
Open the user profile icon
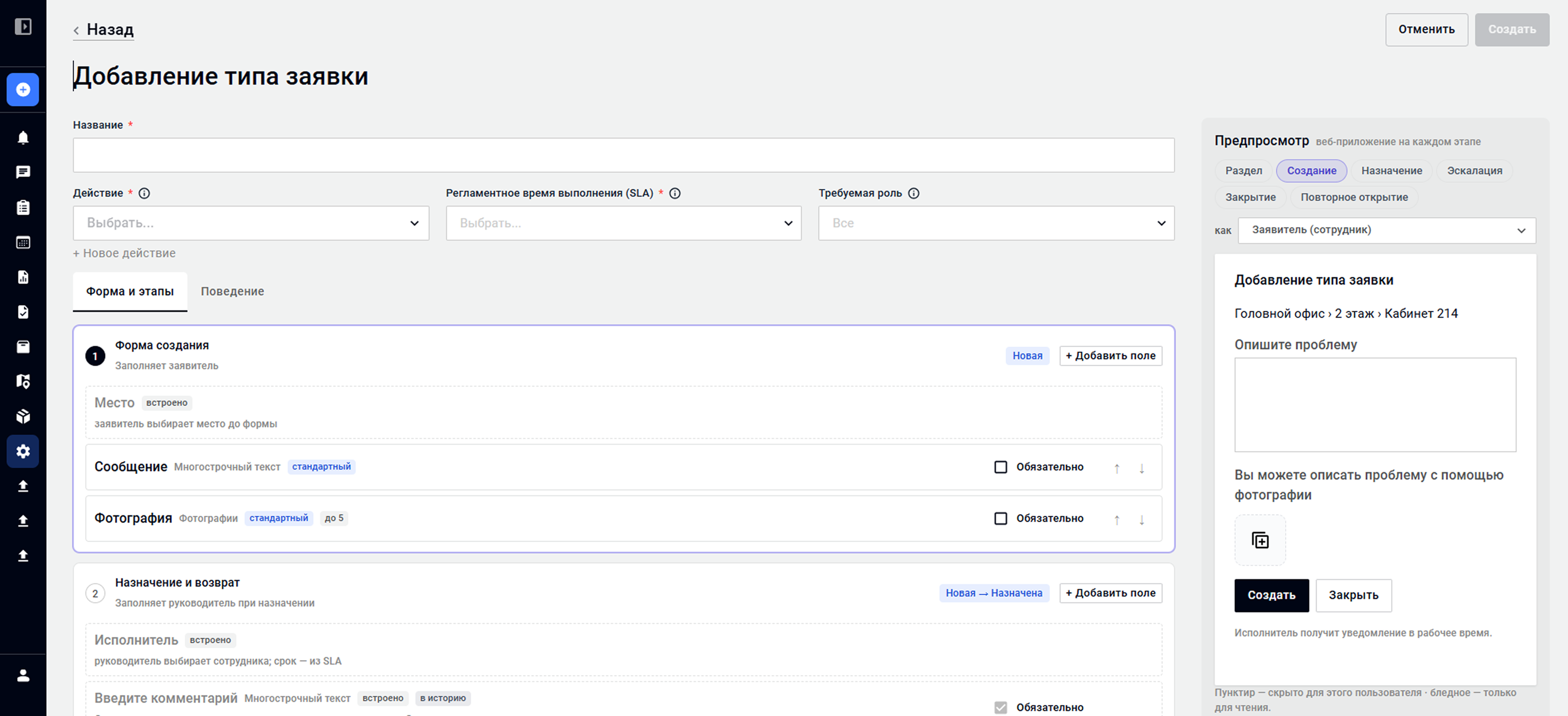click(x=23, y=675)
